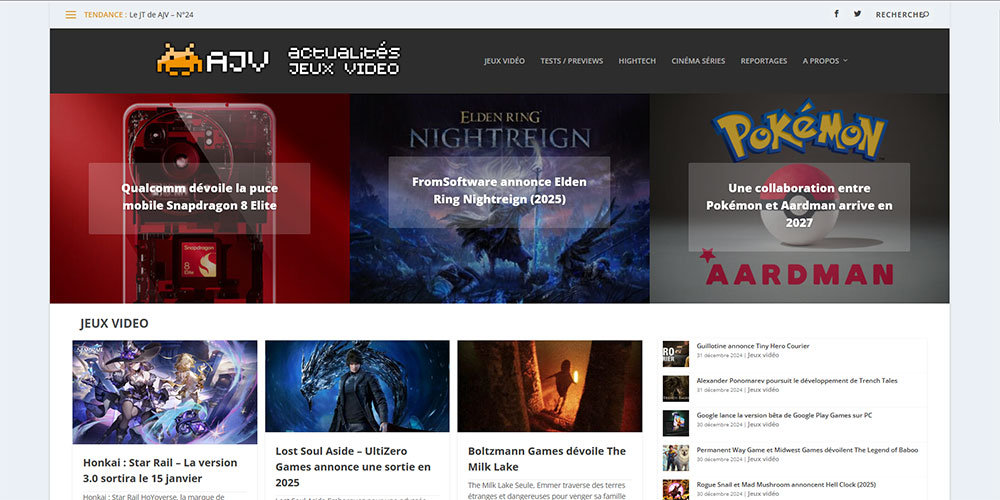Open The Milk Lake article thumbnail
The height and width of the screenshot is (500, 1000).
[x=550, y=386]
